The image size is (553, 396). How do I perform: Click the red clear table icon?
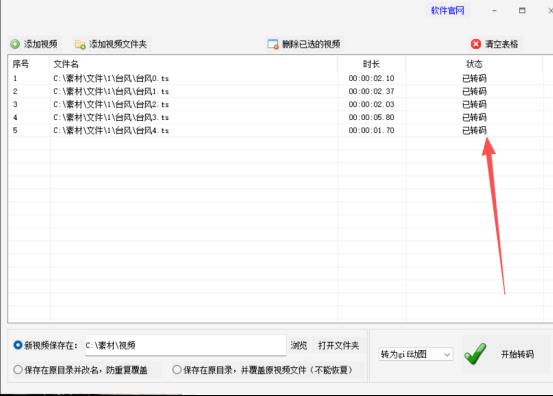[x=476, y=44]
